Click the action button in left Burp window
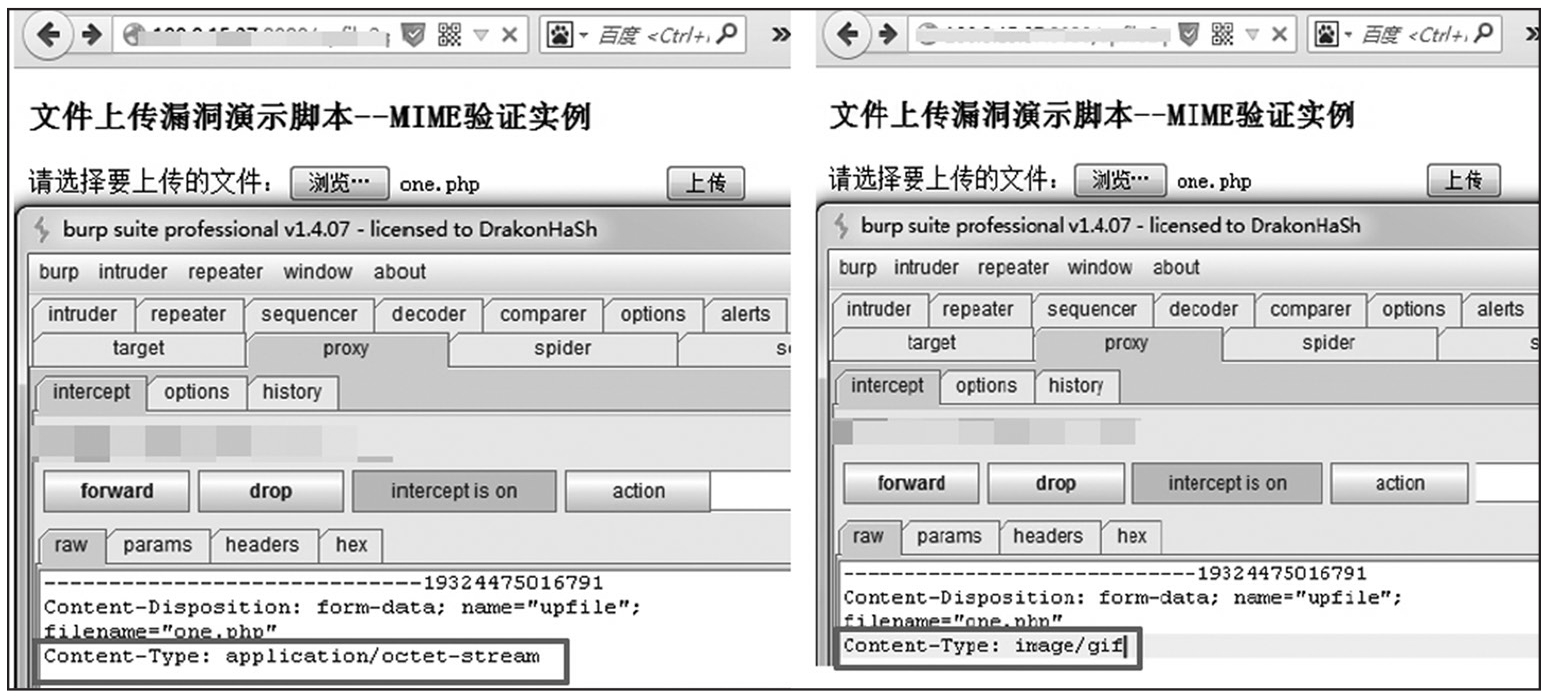This screenshot has width=1548, height=697. (638, 491)
